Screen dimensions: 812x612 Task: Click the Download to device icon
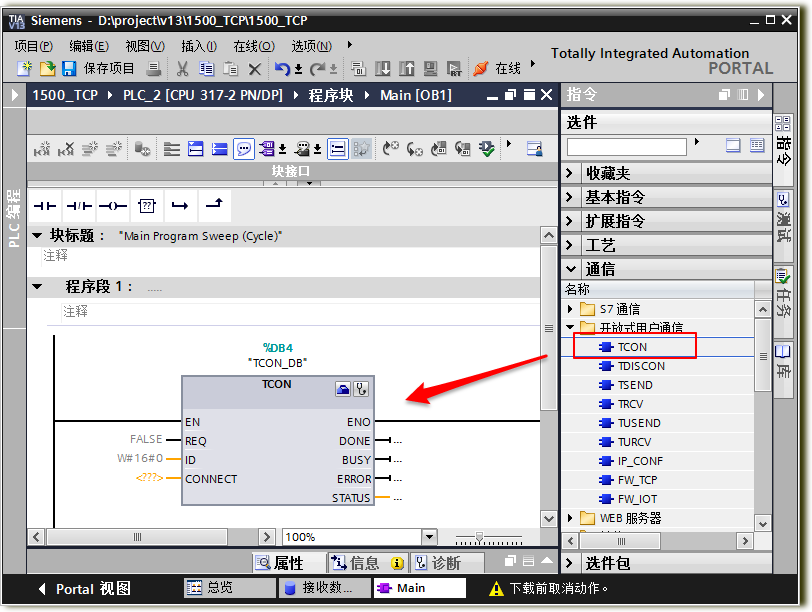pos(383,68)
